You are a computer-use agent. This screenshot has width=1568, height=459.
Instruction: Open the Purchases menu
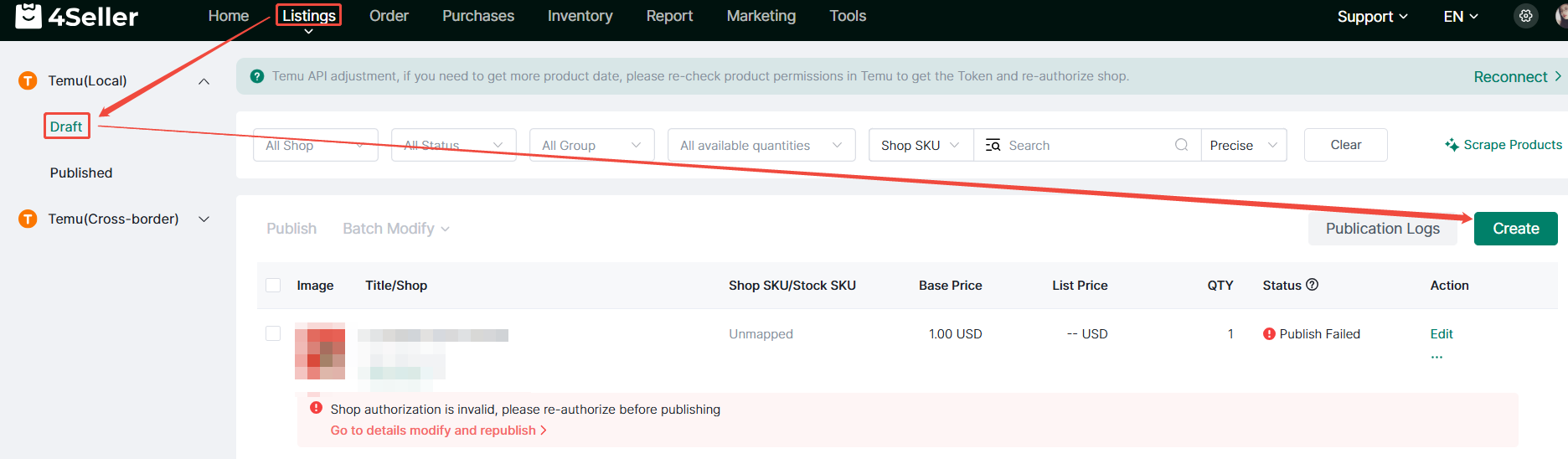[478, 16]
